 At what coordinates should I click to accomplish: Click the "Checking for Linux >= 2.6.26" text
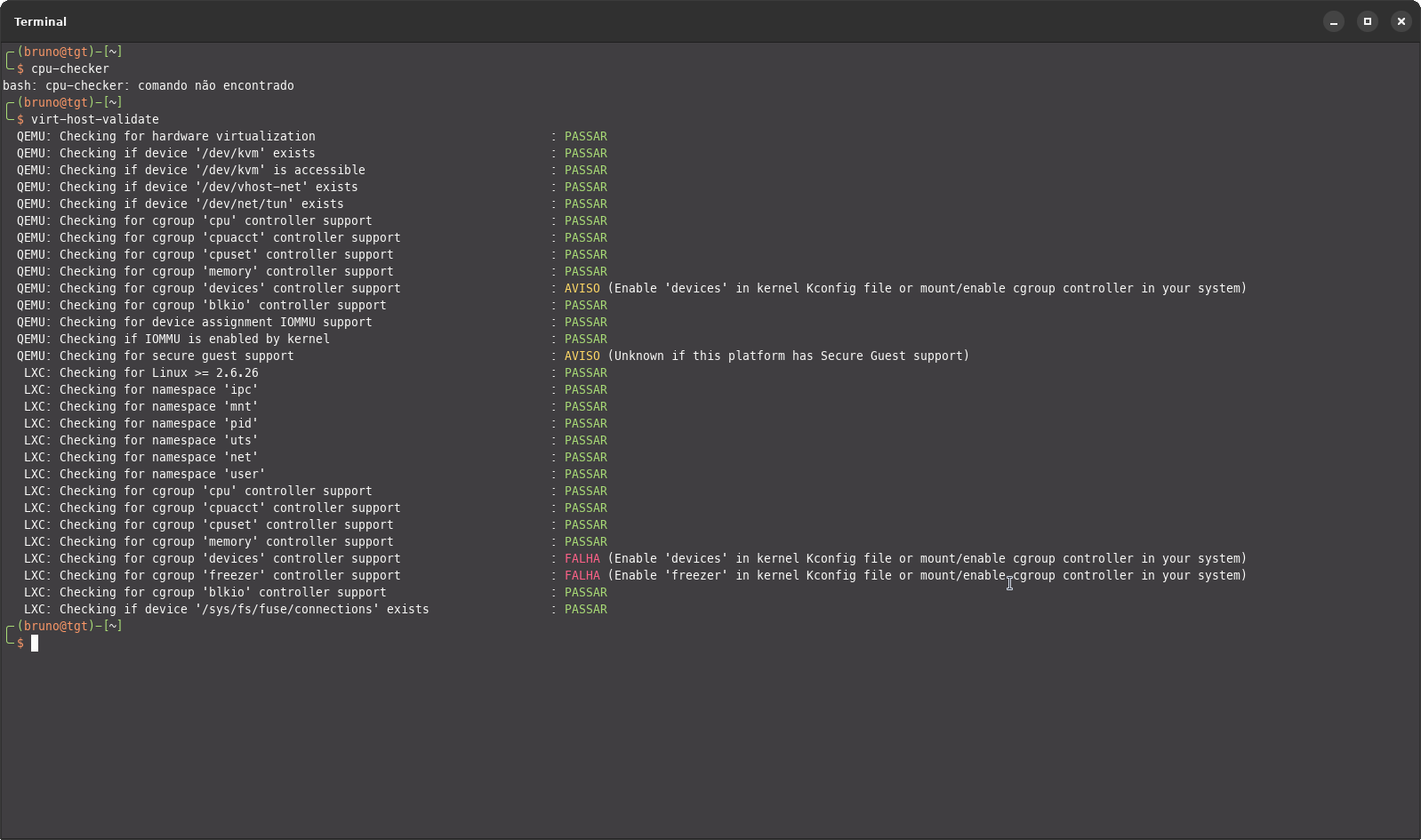point(158,372)
